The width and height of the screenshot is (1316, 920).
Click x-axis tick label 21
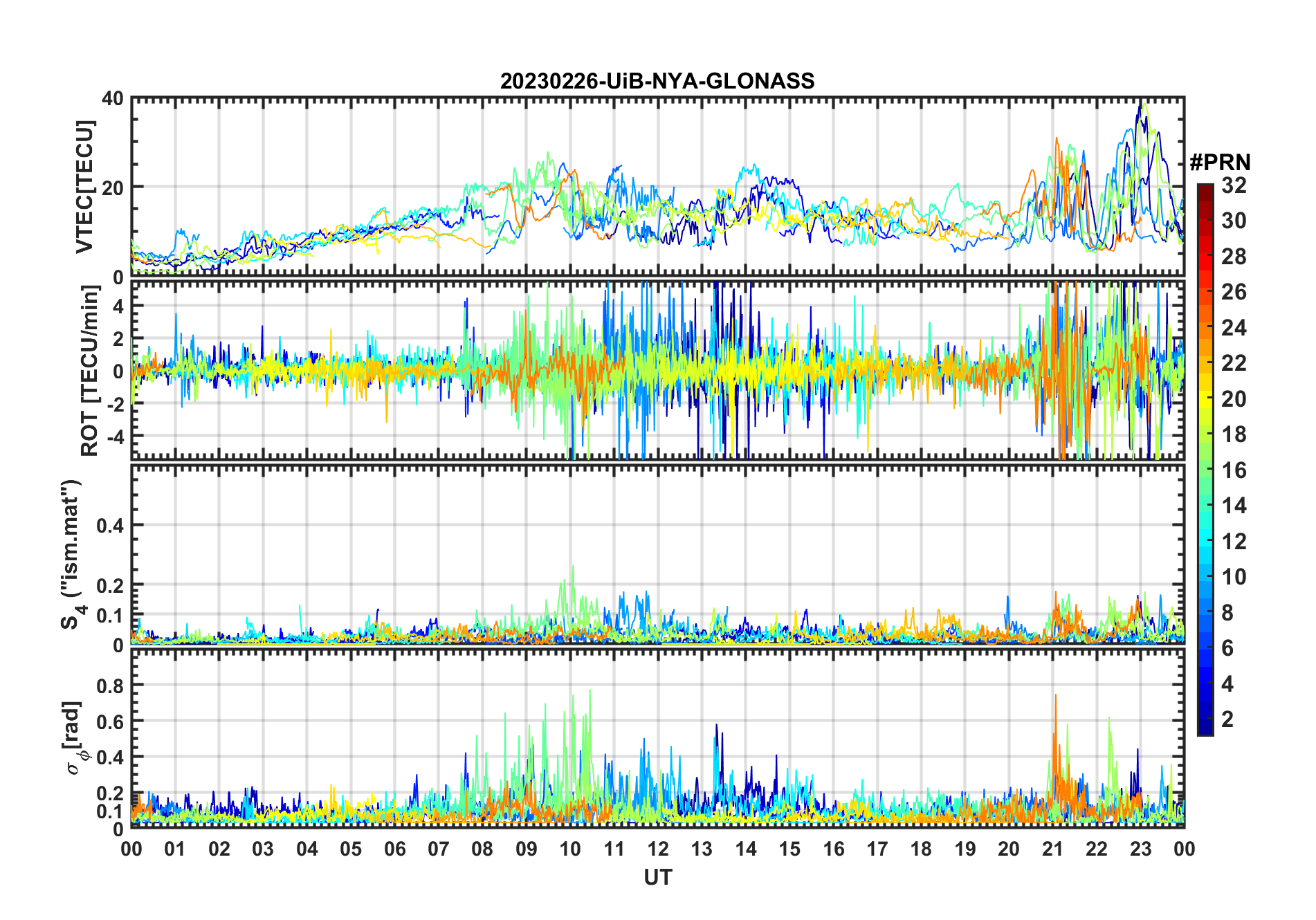1052,849
